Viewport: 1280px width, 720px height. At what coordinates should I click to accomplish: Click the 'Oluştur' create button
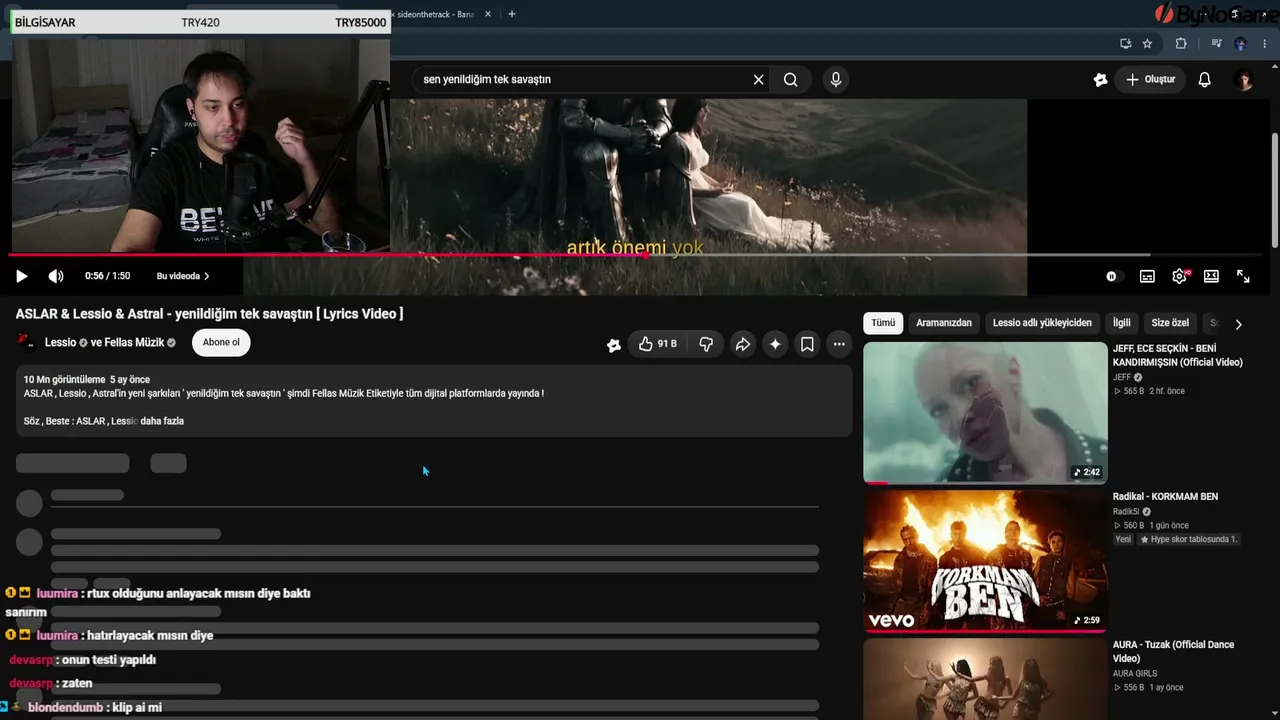pyautogui.click(x=1150, y=80)
